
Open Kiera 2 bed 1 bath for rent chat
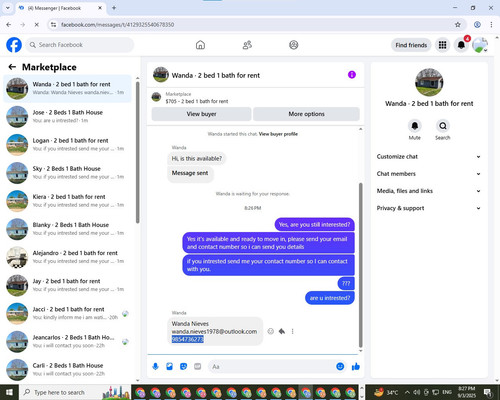point(68,201)
